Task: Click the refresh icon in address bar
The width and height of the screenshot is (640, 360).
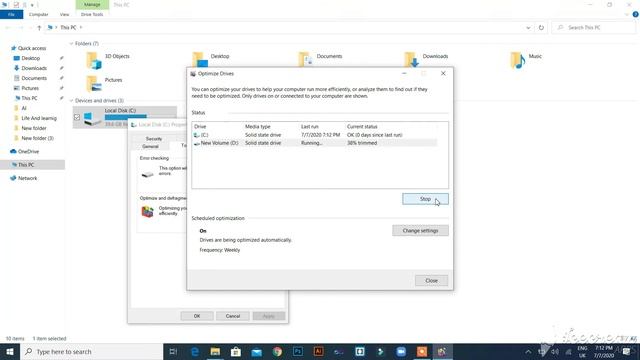Action: tap(541, 27)
